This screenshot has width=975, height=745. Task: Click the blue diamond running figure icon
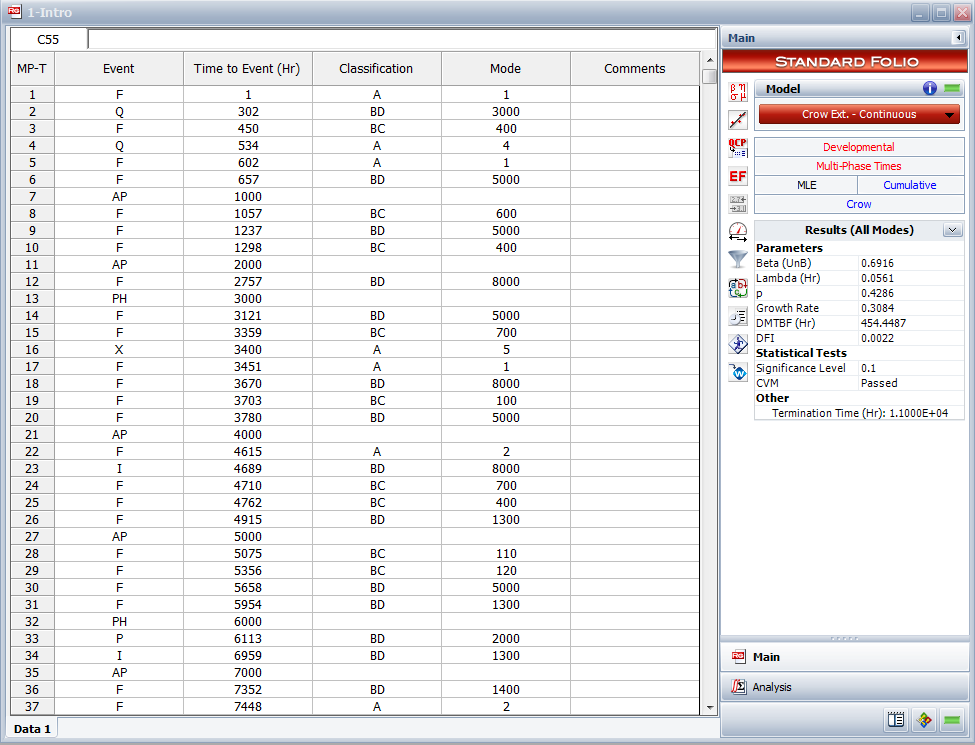point(737,344)
